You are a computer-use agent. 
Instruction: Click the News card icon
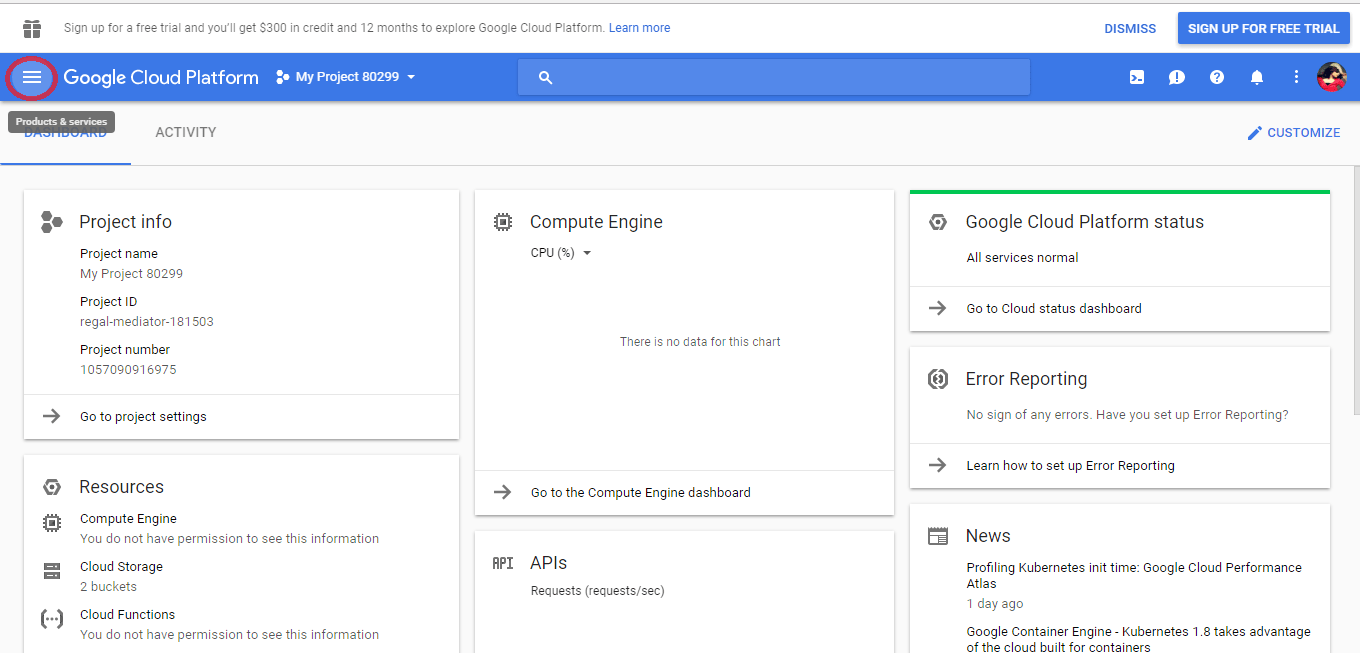click(938, 536)
